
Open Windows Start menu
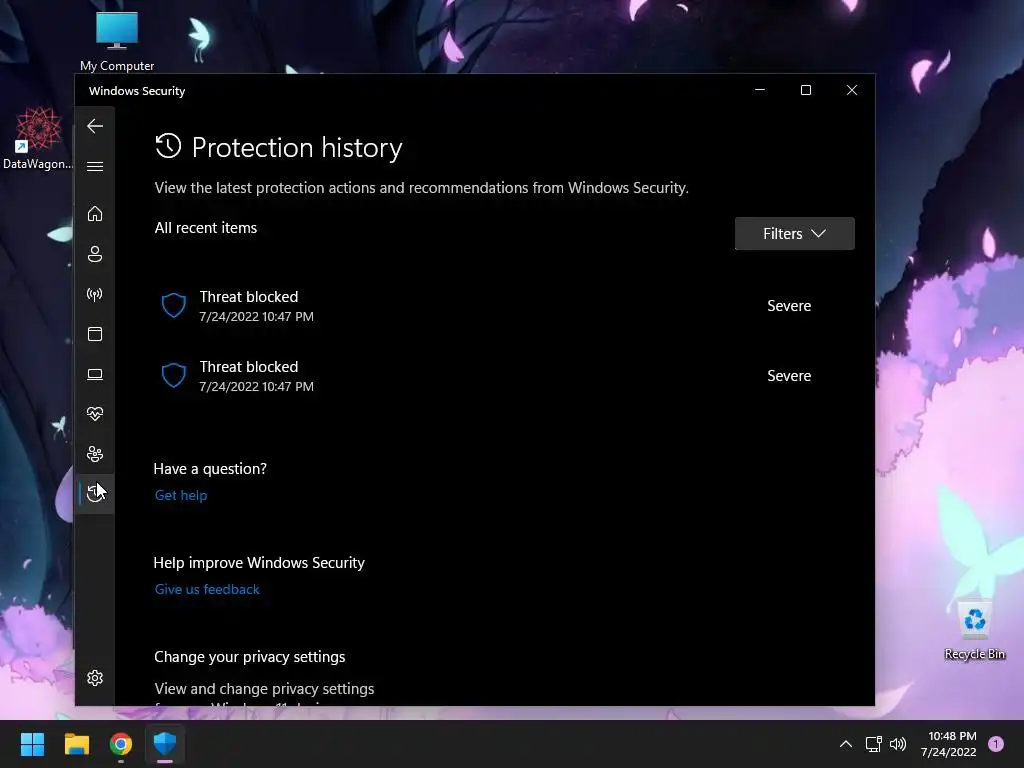(32, 744)
